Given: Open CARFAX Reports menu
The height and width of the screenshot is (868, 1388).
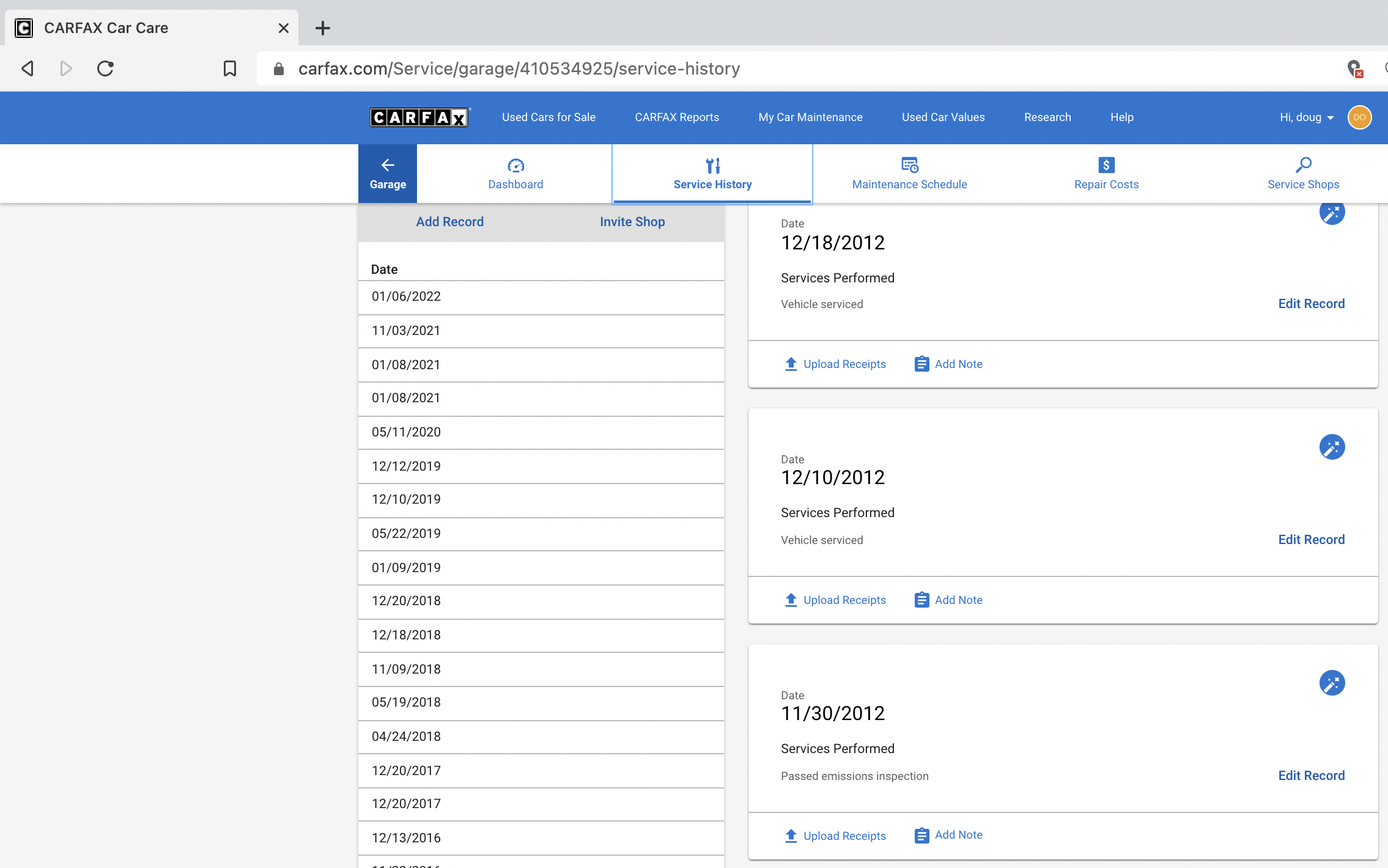Looking at the screenshot, I should [677, 117].
